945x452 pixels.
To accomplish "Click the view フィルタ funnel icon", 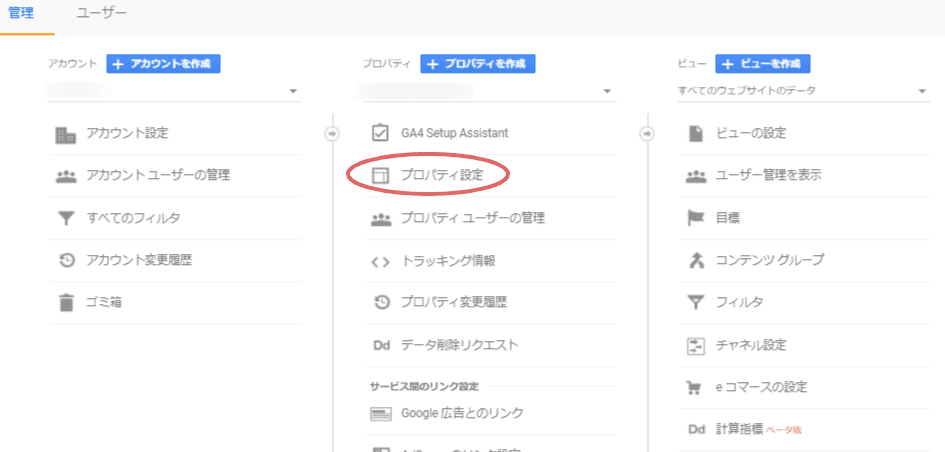I will click(x=696, y=303).
